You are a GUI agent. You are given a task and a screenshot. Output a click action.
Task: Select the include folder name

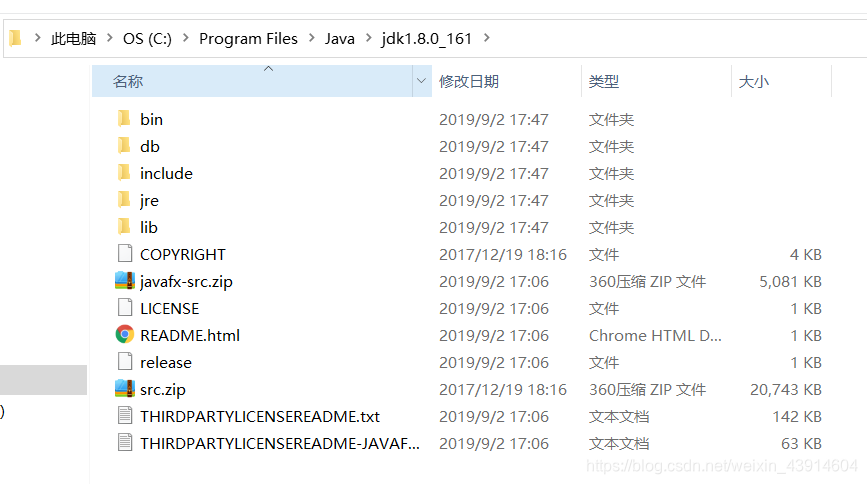(166, 174)
